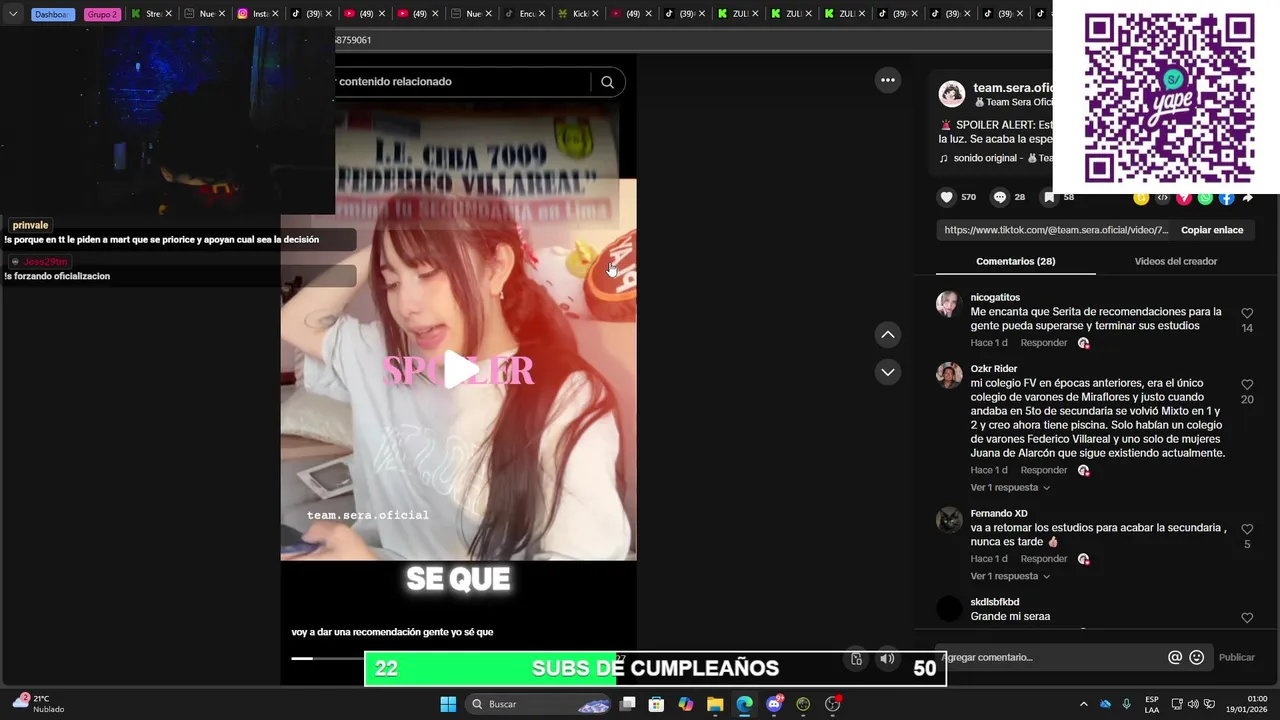Open Discord from the taskbar
This screenshot has width=1280, height=720.
point(773,704)
